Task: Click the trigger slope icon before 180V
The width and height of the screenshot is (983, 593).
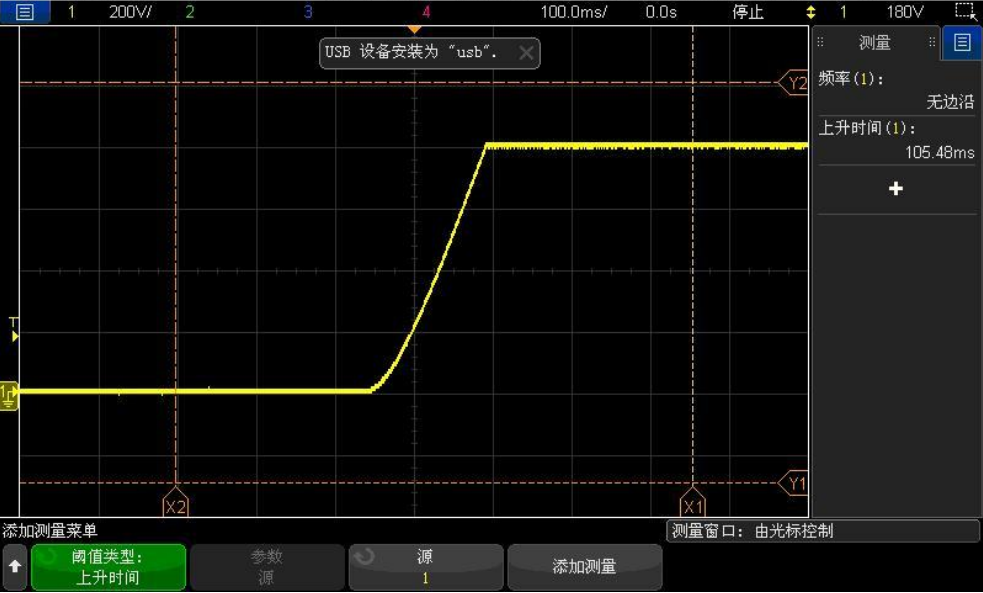Action: click(811, 12)
